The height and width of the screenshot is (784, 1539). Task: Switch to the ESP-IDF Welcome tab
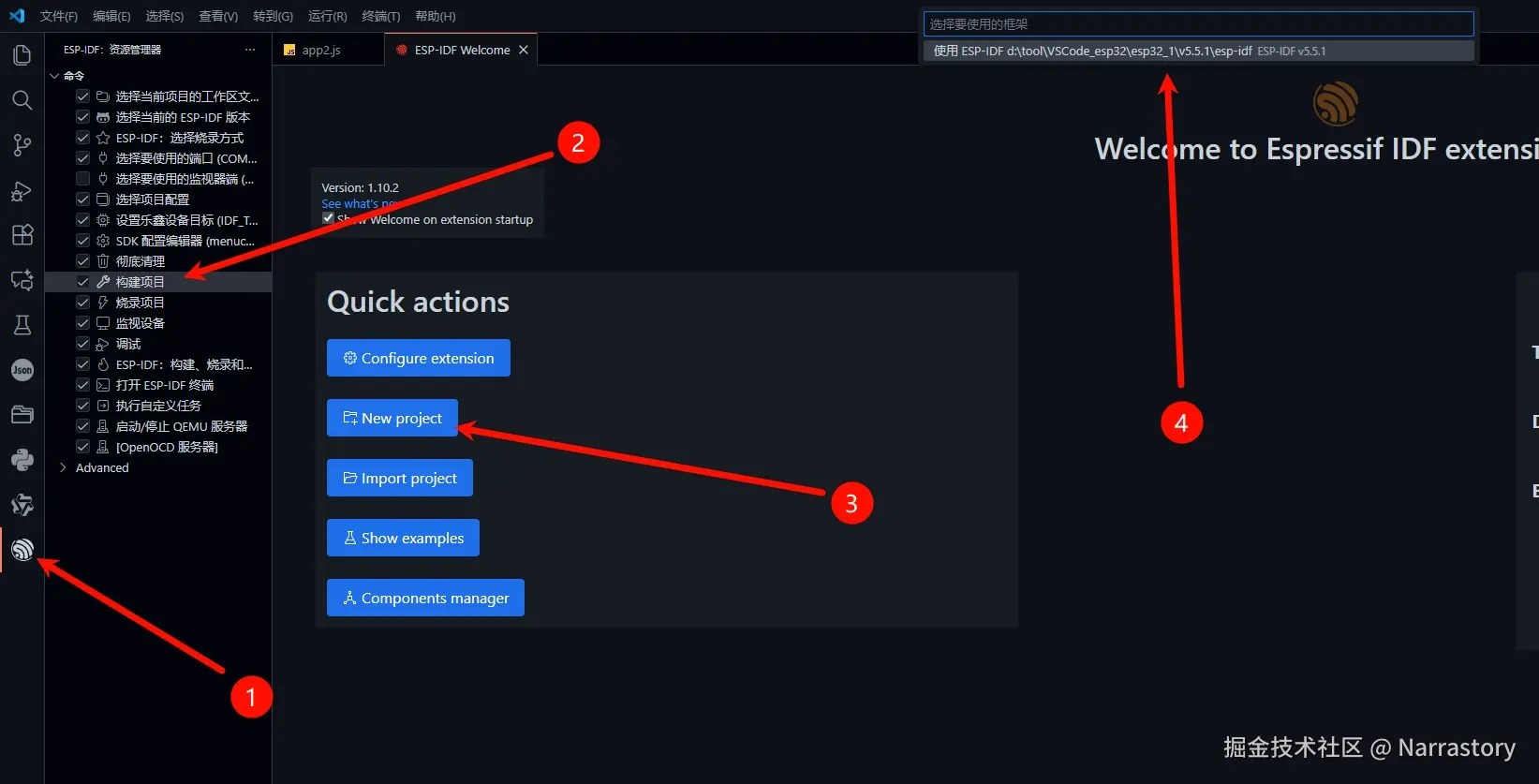tap(462, 51)
